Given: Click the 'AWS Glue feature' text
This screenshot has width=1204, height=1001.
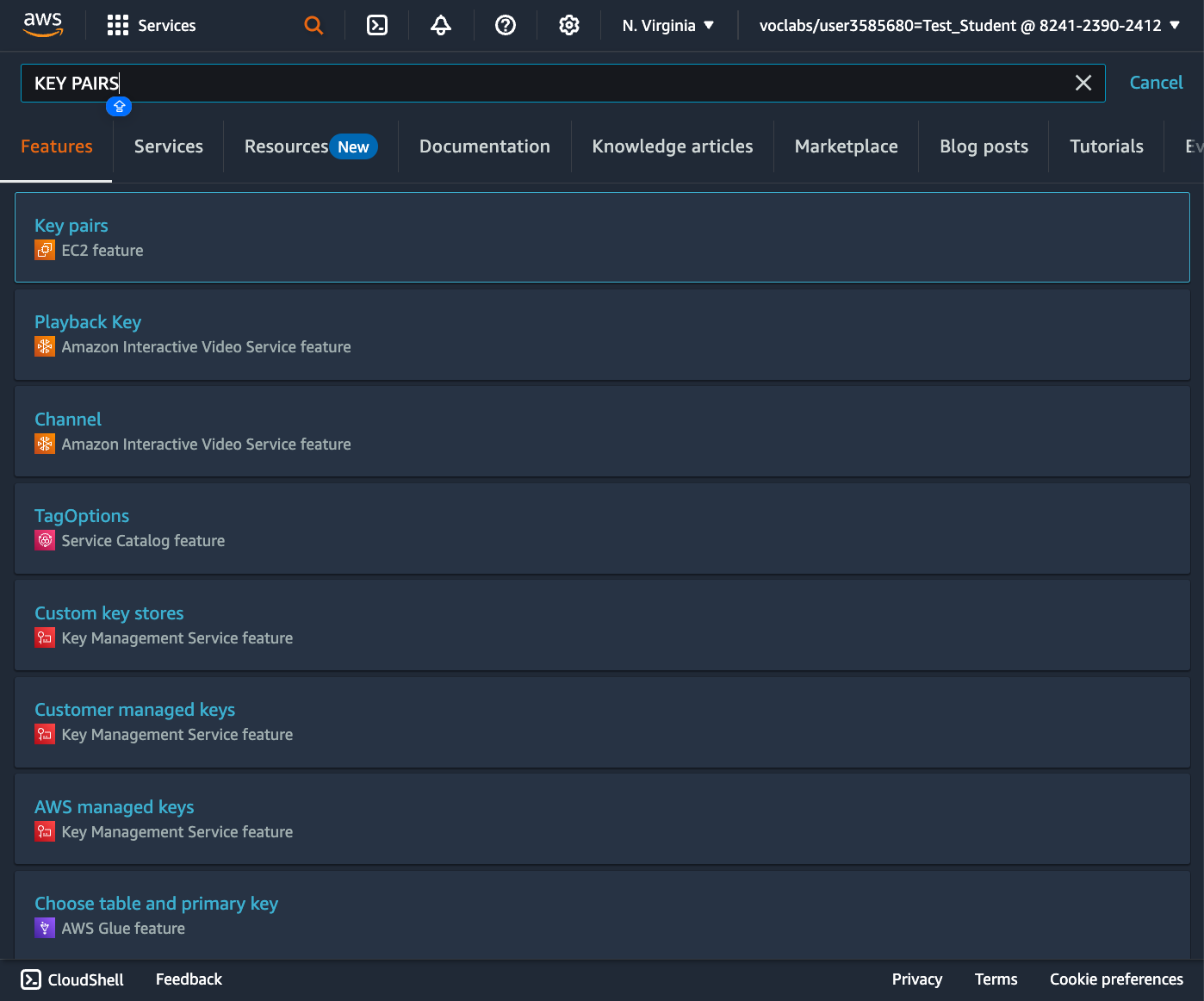Looking at the screenshot, I should pyautogui.click(x=123, y=929).
